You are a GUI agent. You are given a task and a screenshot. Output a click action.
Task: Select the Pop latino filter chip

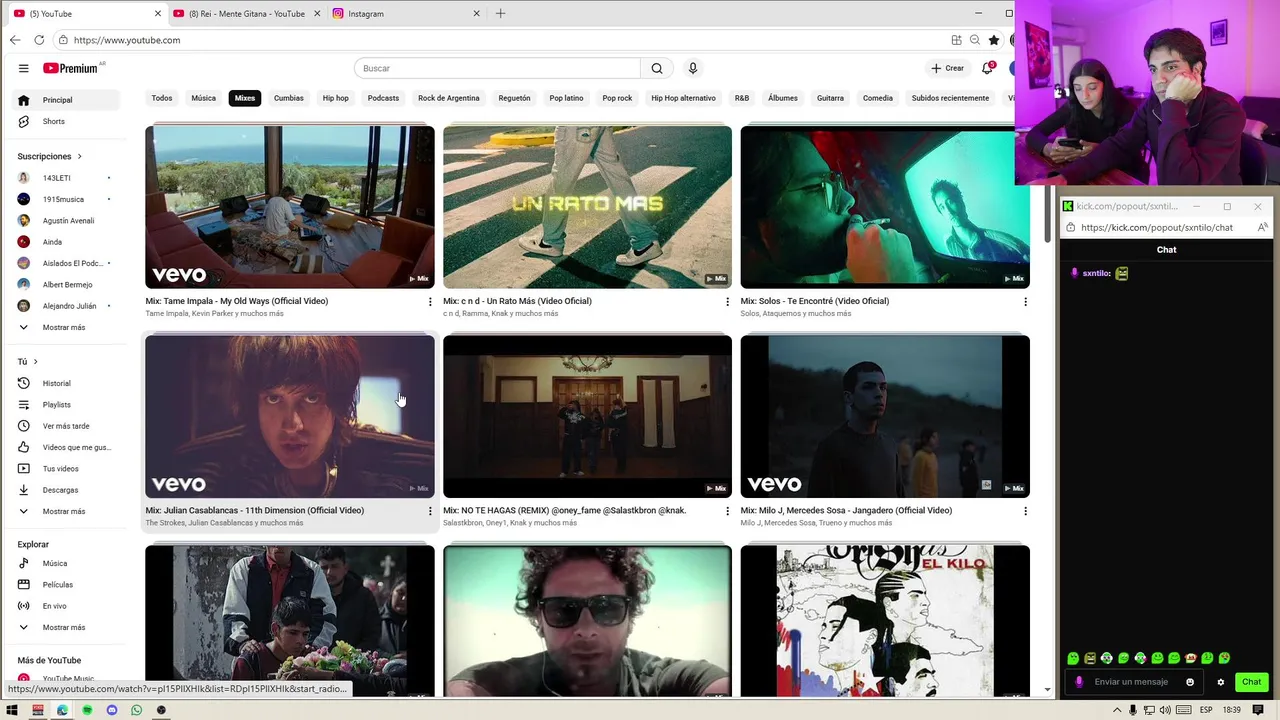click(566, 98)
